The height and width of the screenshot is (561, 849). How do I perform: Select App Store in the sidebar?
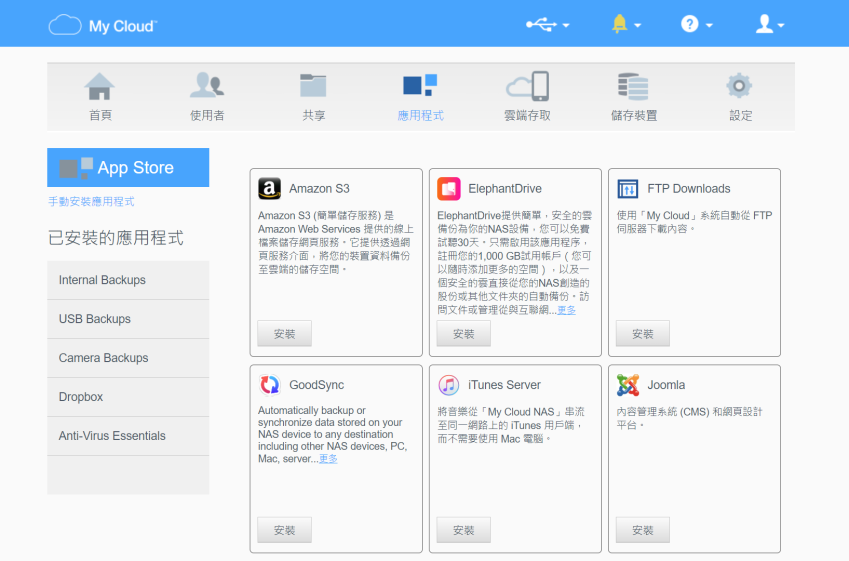click(x=128, y=167)
